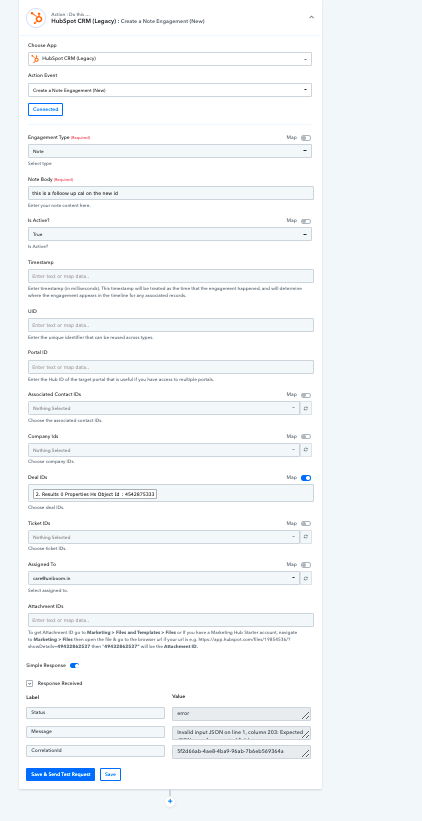Click the mapped Deal IDs value chip
This screenshot has width=422, height=821.
click(x=95, y=494)
